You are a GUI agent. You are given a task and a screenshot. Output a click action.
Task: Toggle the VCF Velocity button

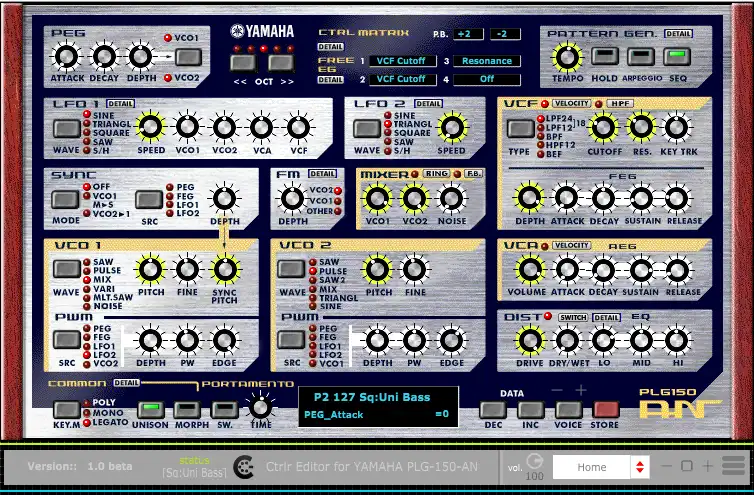click(x=571, y=103)
